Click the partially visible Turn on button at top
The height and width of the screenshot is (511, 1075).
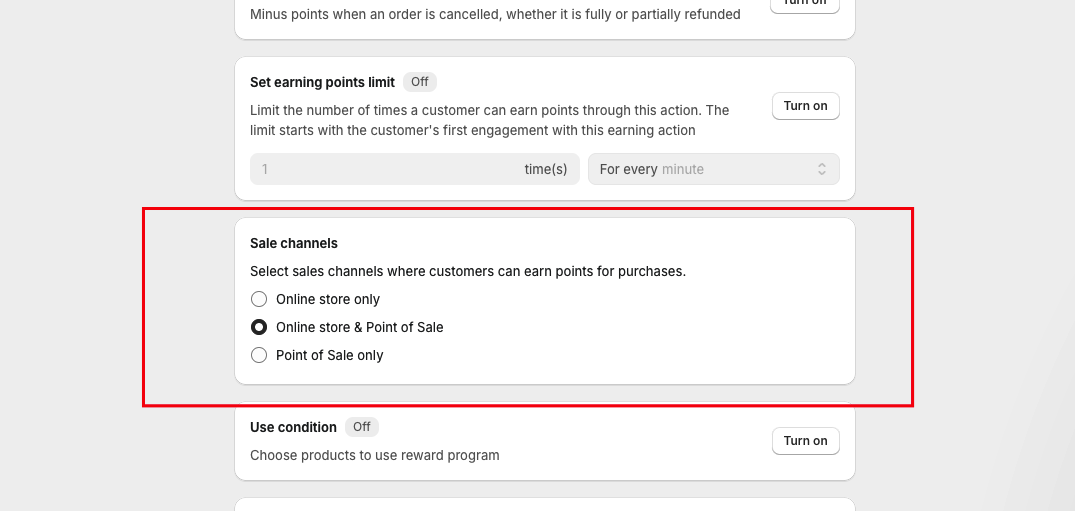805,4
